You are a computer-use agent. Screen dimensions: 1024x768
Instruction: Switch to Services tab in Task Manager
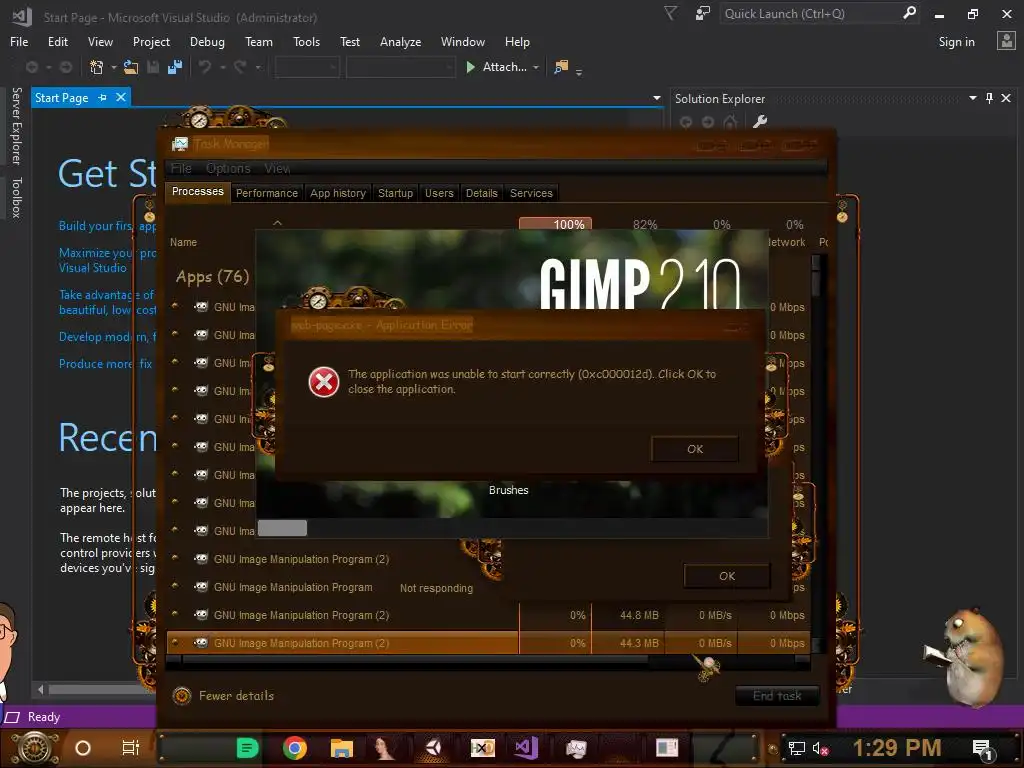coord(531,193)
